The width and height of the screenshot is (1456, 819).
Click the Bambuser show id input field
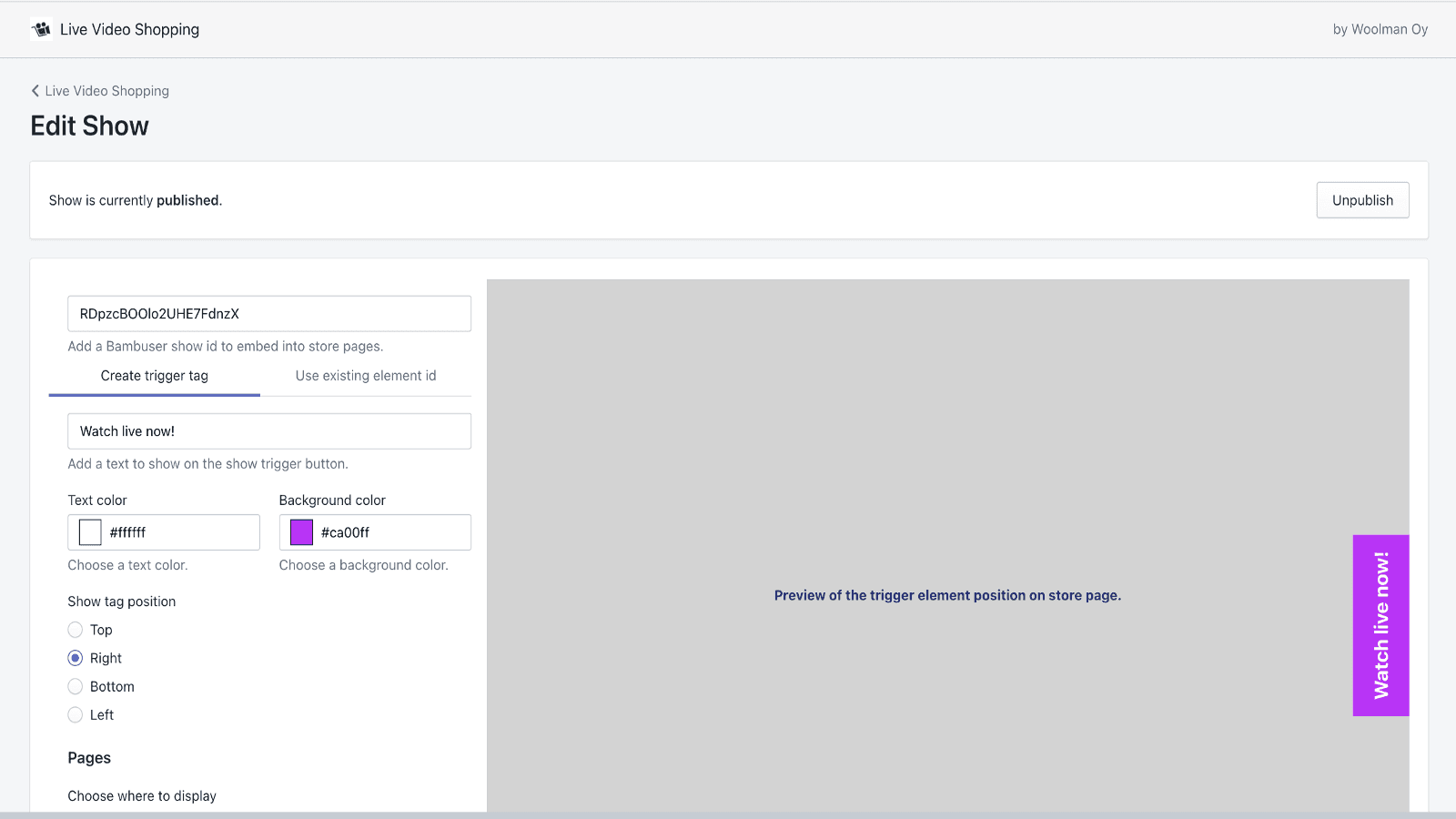(x=268, y=314)
